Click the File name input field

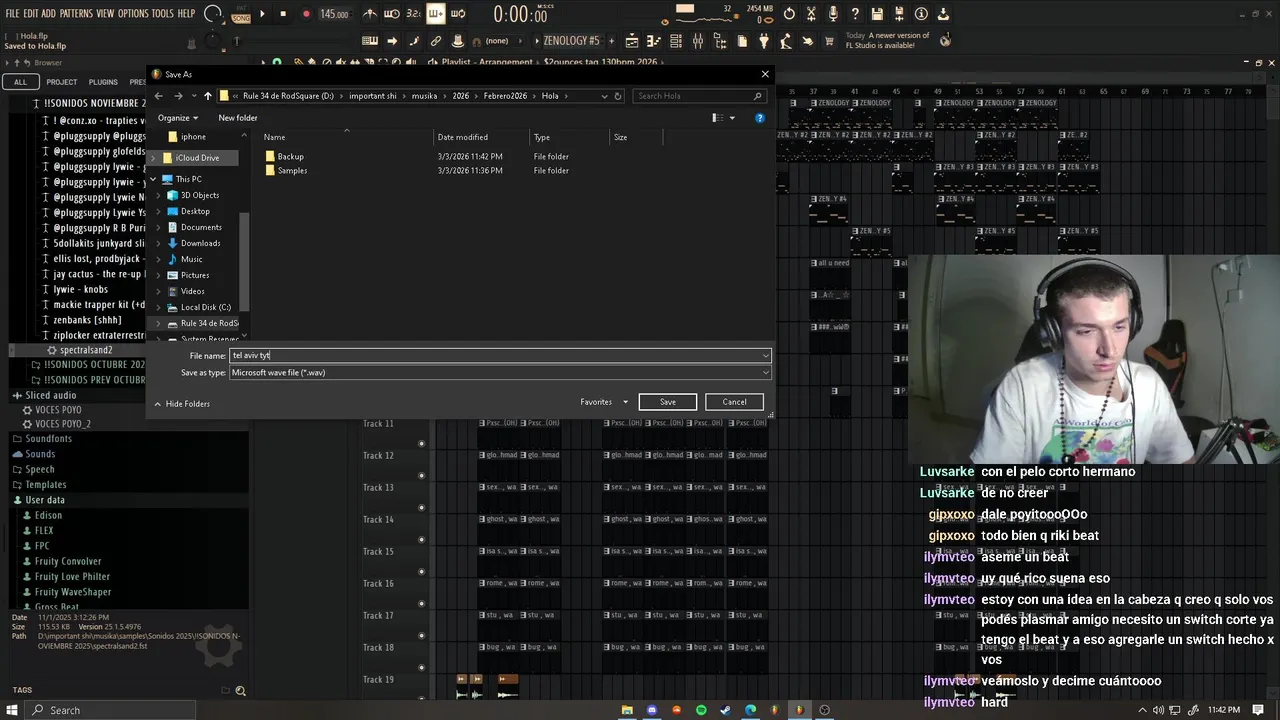[x=500, y=355]
